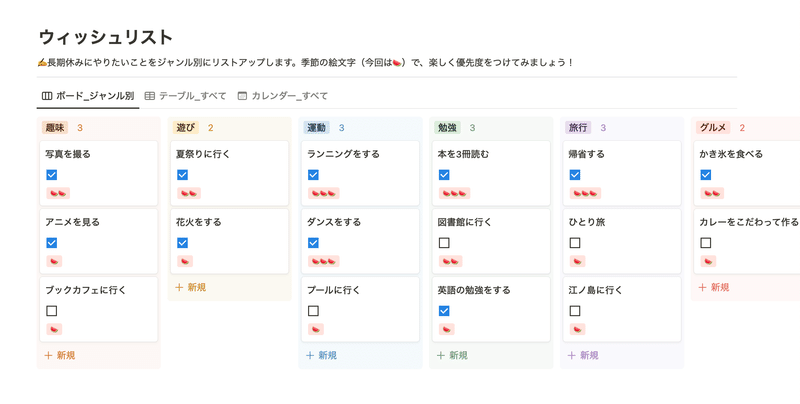This screenshot has height=404, width=800.
Task: Open the 本を3冊読む card title
Action: [463, 154]
